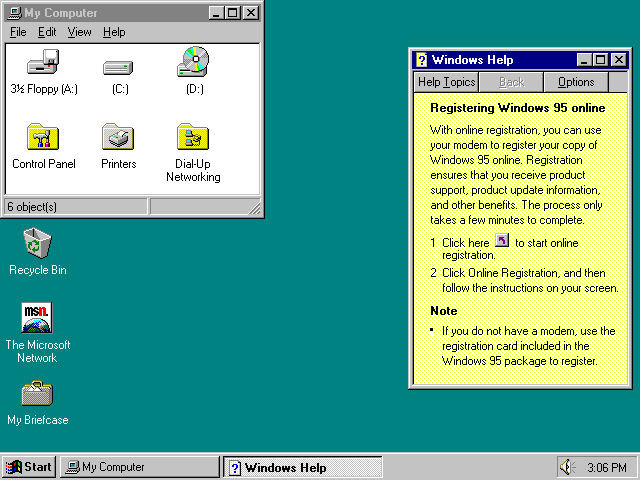Click the Help Topics button
The width and height of the screenshot is (640, 480).
(x=447, y=82)
